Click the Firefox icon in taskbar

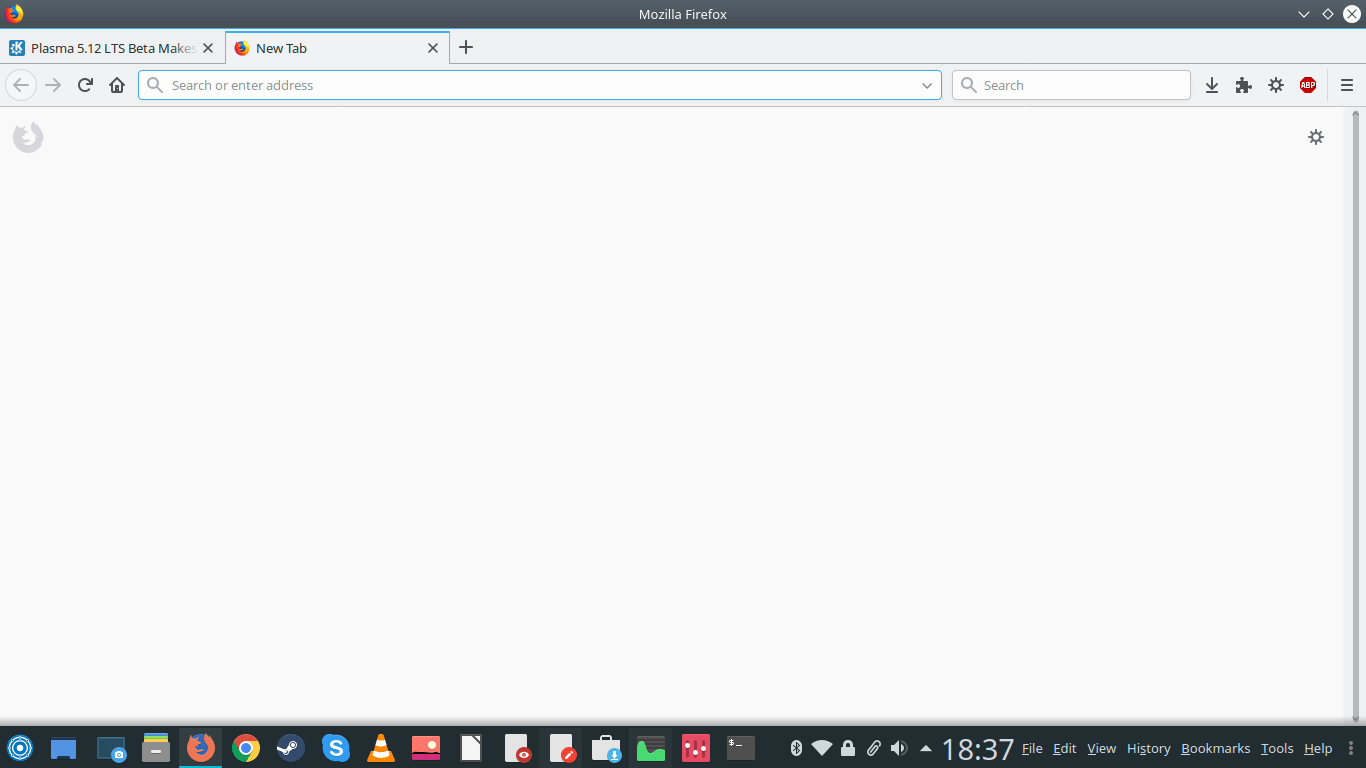(x=201, y=747)
